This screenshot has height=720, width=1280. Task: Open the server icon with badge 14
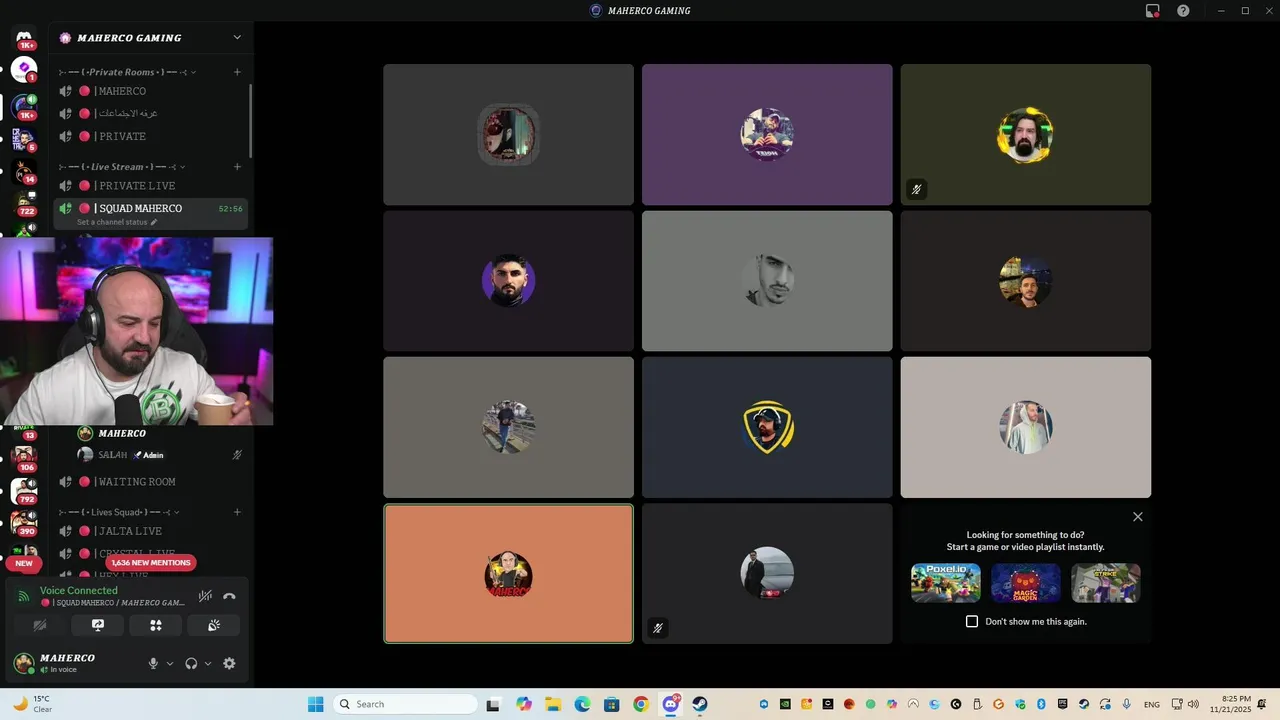[24, 171]
